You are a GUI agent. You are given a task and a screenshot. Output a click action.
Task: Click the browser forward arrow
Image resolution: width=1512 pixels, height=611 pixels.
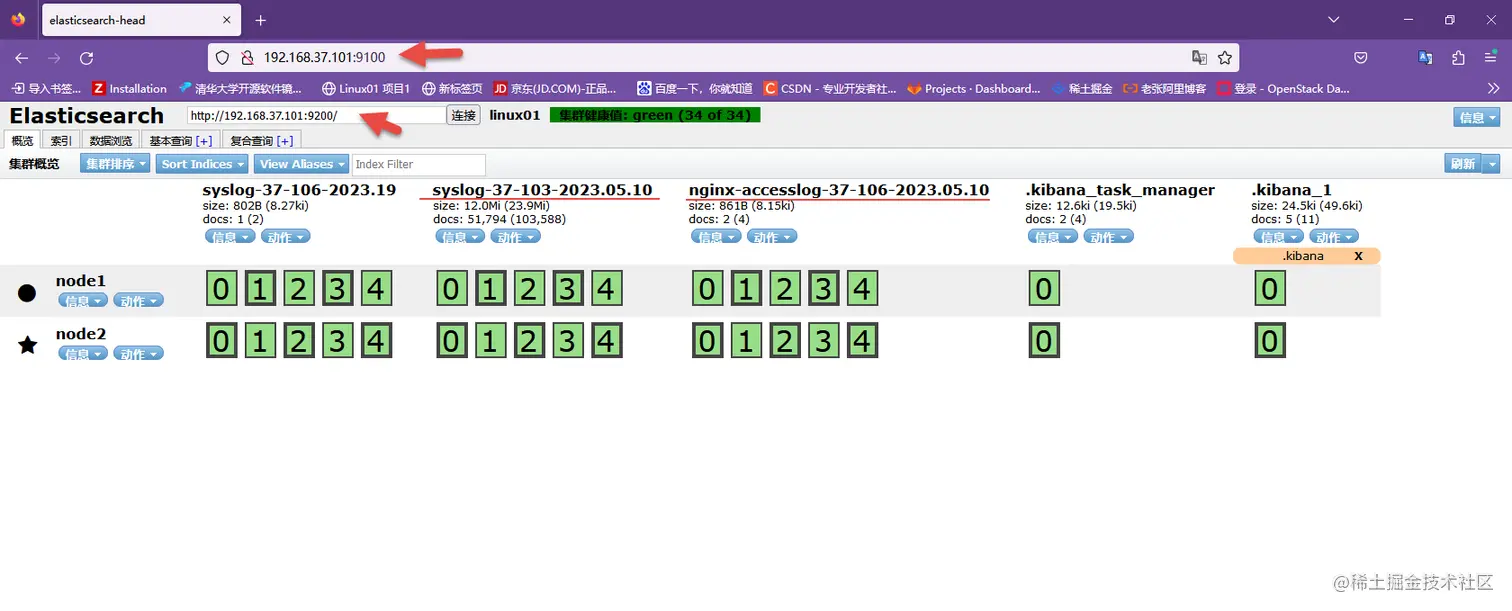53,58
